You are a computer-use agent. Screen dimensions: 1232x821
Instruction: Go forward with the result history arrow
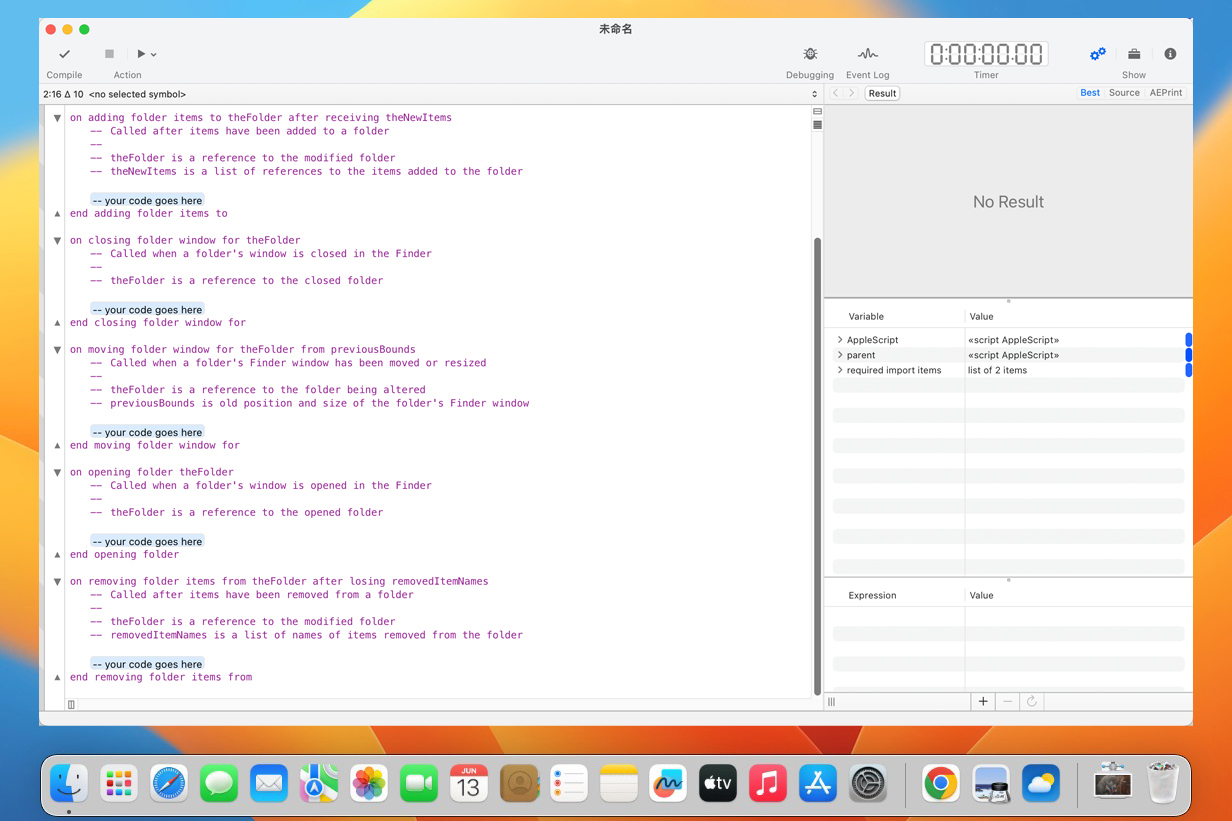852,93
